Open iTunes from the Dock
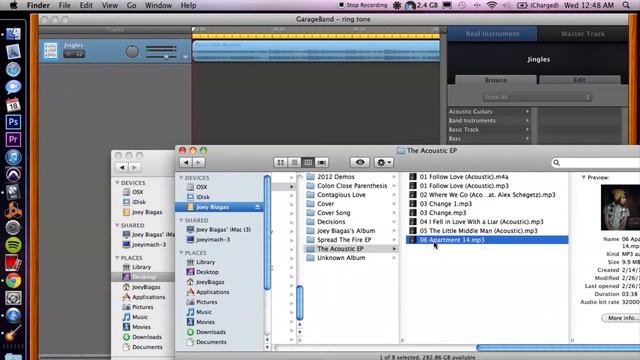The width and height of the screenshot is (640, 360). pyautogui.click(x=13, y=157)
